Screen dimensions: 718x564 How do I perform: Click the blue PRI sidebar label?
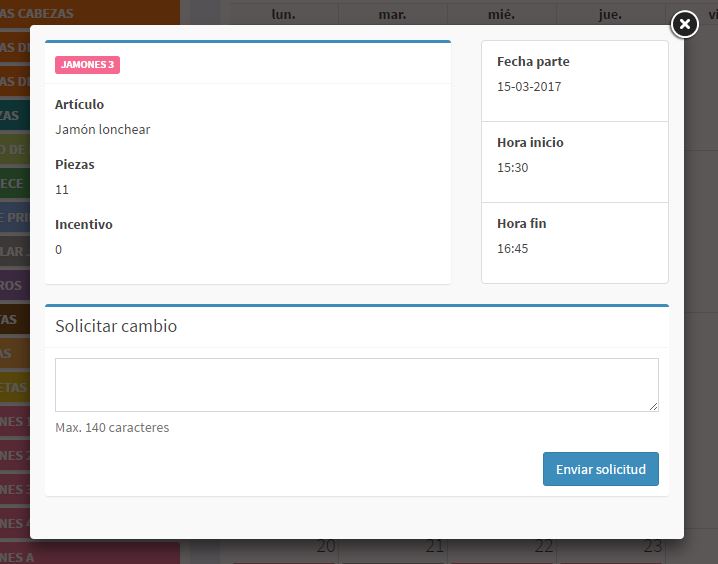pos(14,218)
